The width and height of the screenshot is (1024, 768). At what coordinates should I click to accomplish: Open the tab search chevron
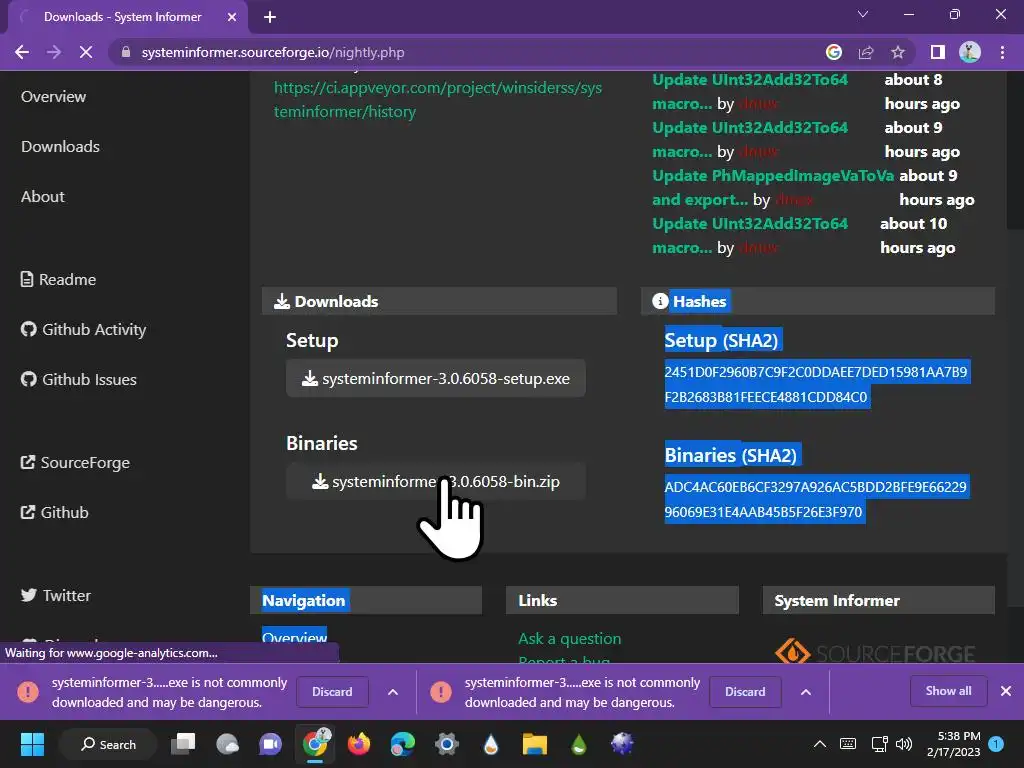pos(863,14)
